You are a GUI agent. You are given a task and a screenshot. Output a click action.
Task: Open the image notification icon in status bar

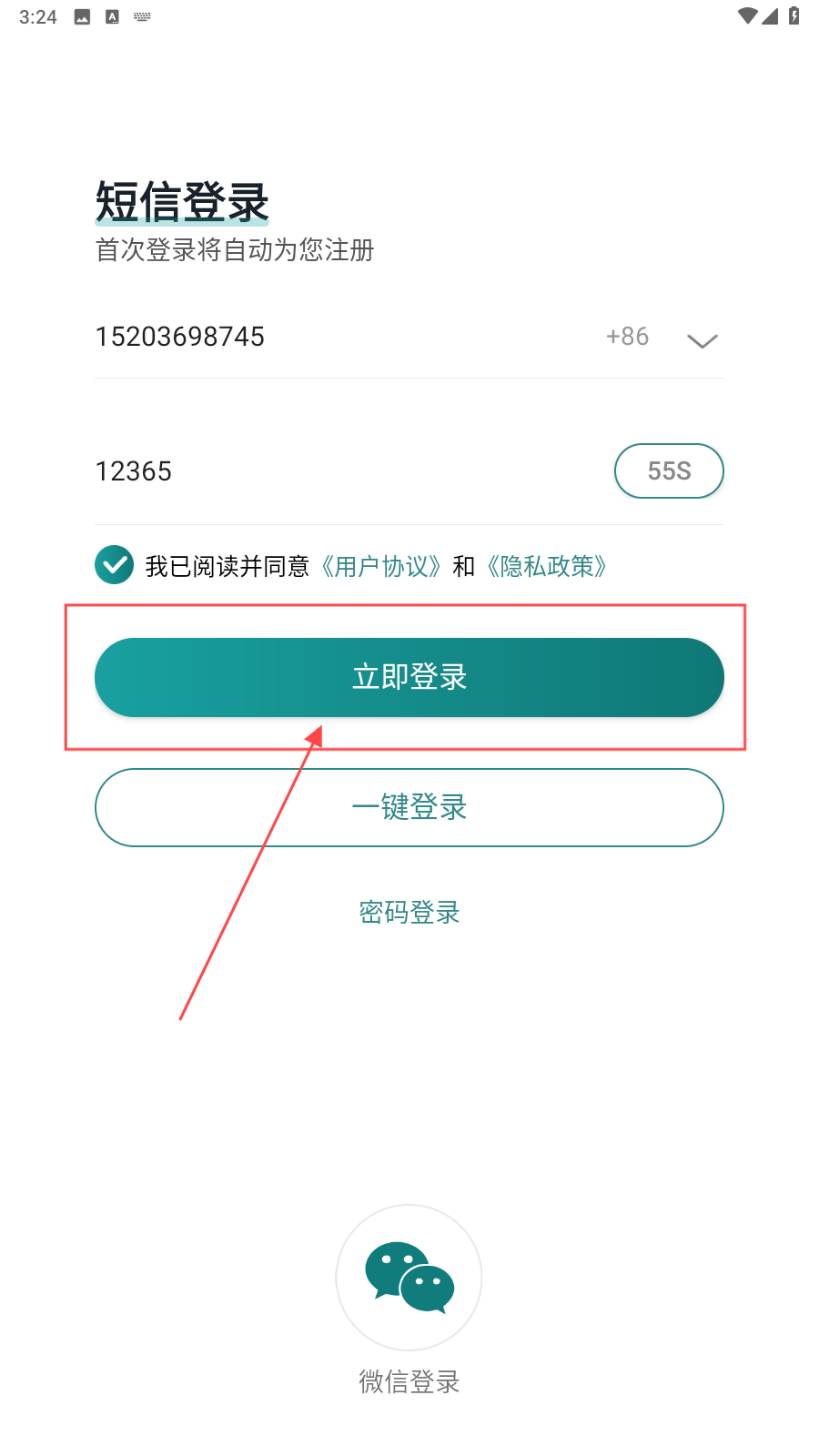tap(82, 16)
